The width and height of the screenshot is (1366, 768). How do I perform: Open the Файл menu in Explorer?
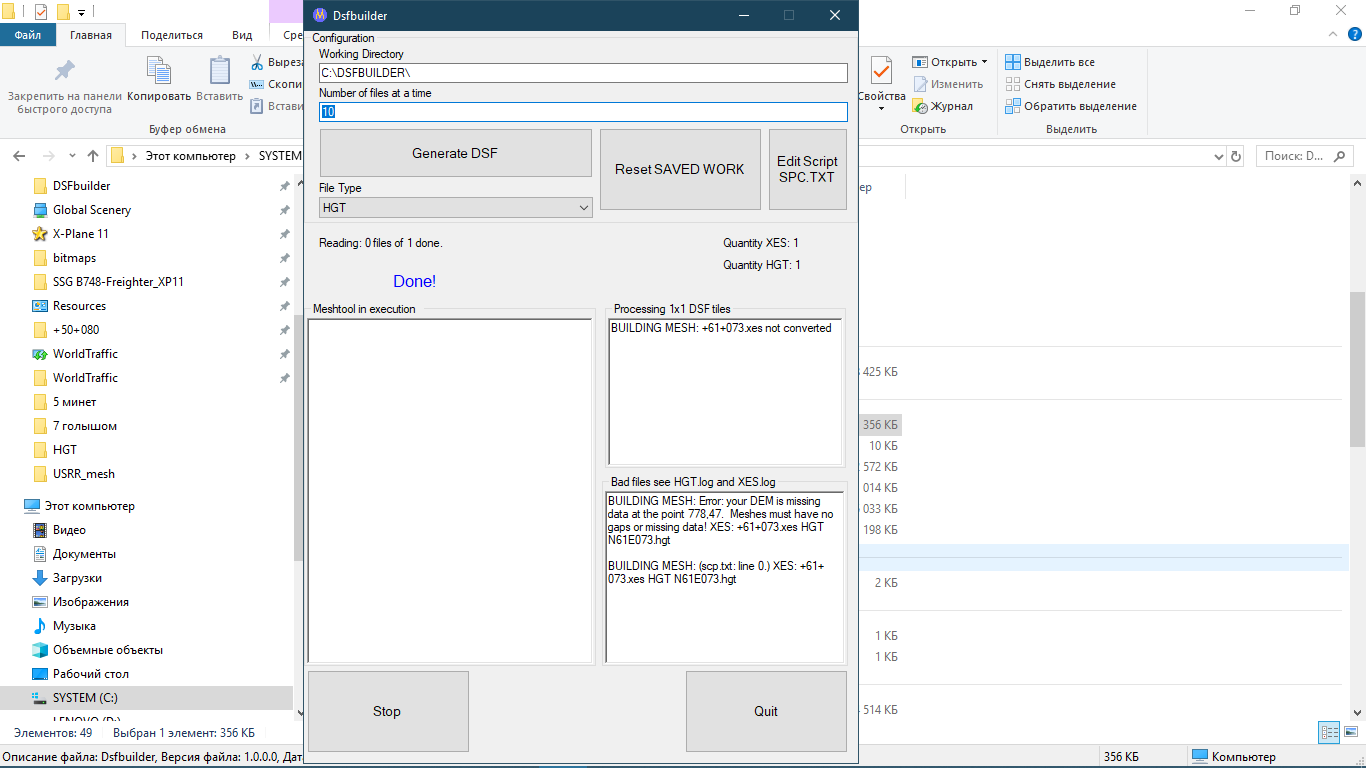(28, 35)
